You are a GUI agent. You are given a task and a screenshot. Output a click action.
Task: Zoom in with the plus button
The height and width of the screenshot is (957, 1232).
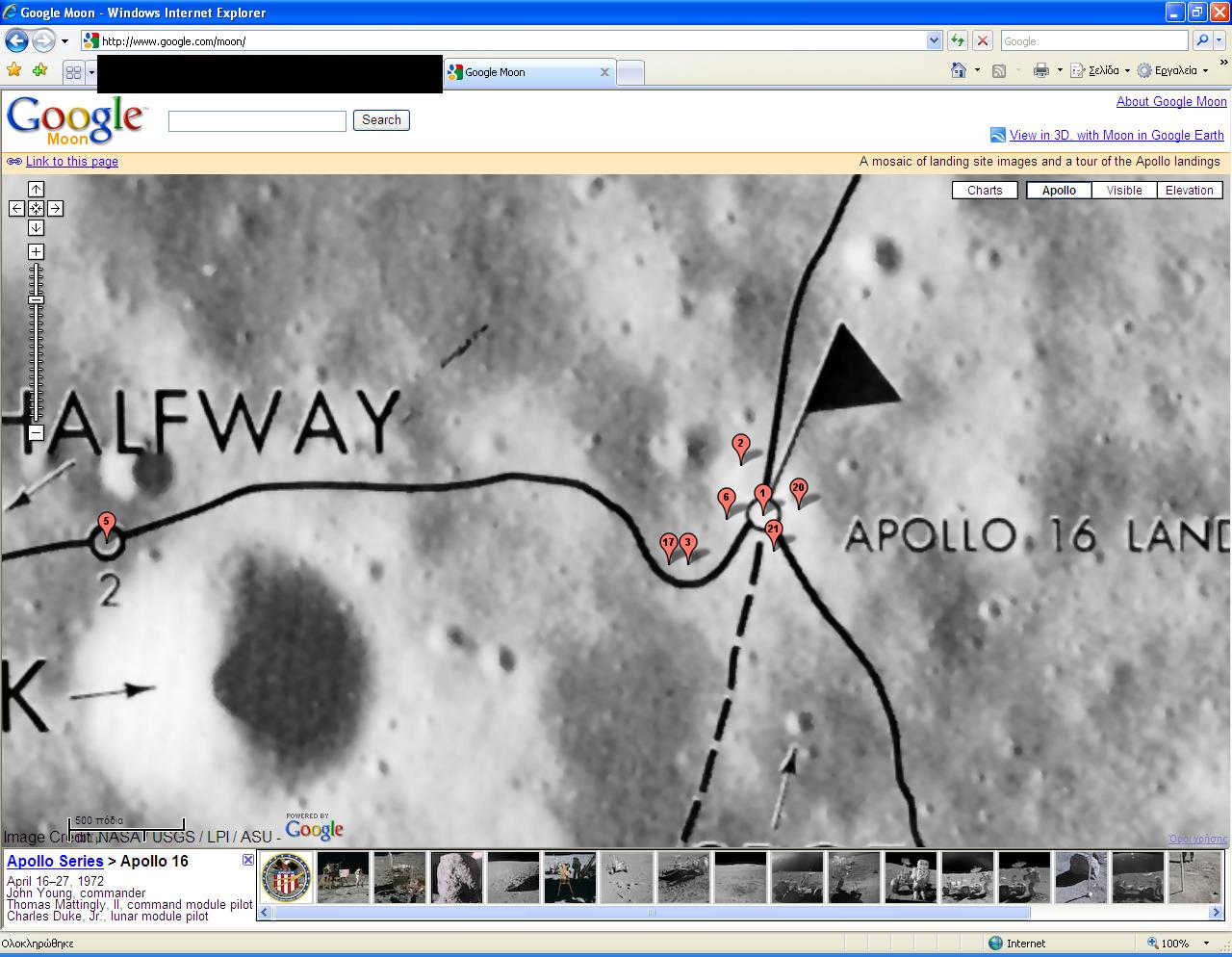(36, 251)
